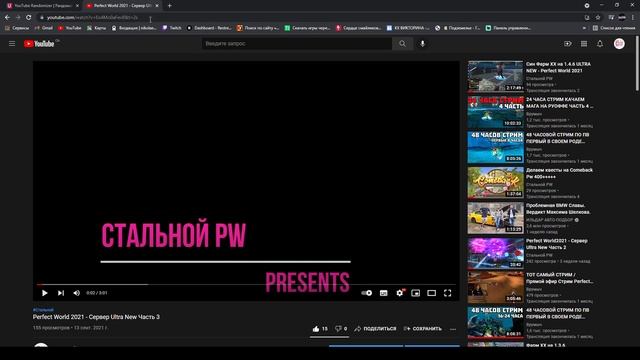
Task: Click the hashtag link above the video title
Action: (43, 310)
